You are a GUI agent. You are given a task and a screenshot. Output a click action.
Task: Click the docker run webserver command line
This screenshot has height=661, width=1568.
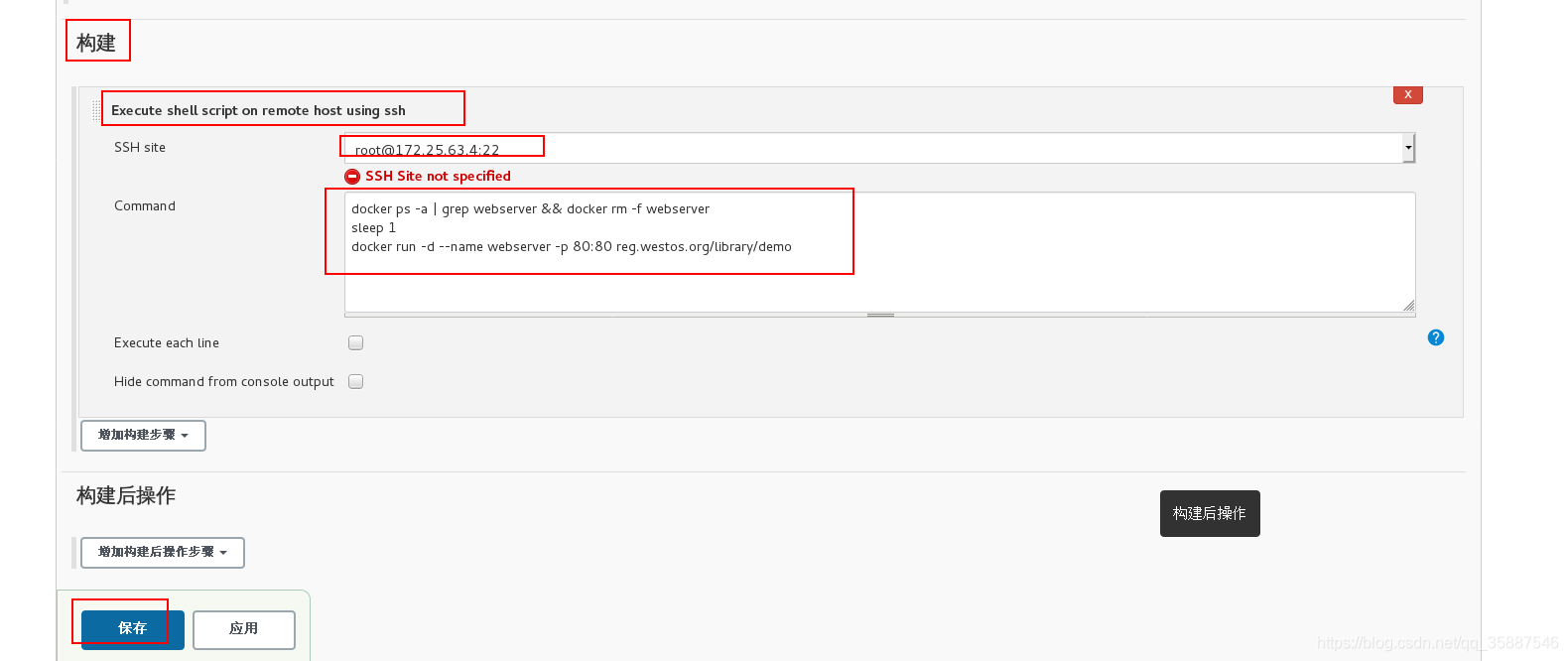[572, 246]
